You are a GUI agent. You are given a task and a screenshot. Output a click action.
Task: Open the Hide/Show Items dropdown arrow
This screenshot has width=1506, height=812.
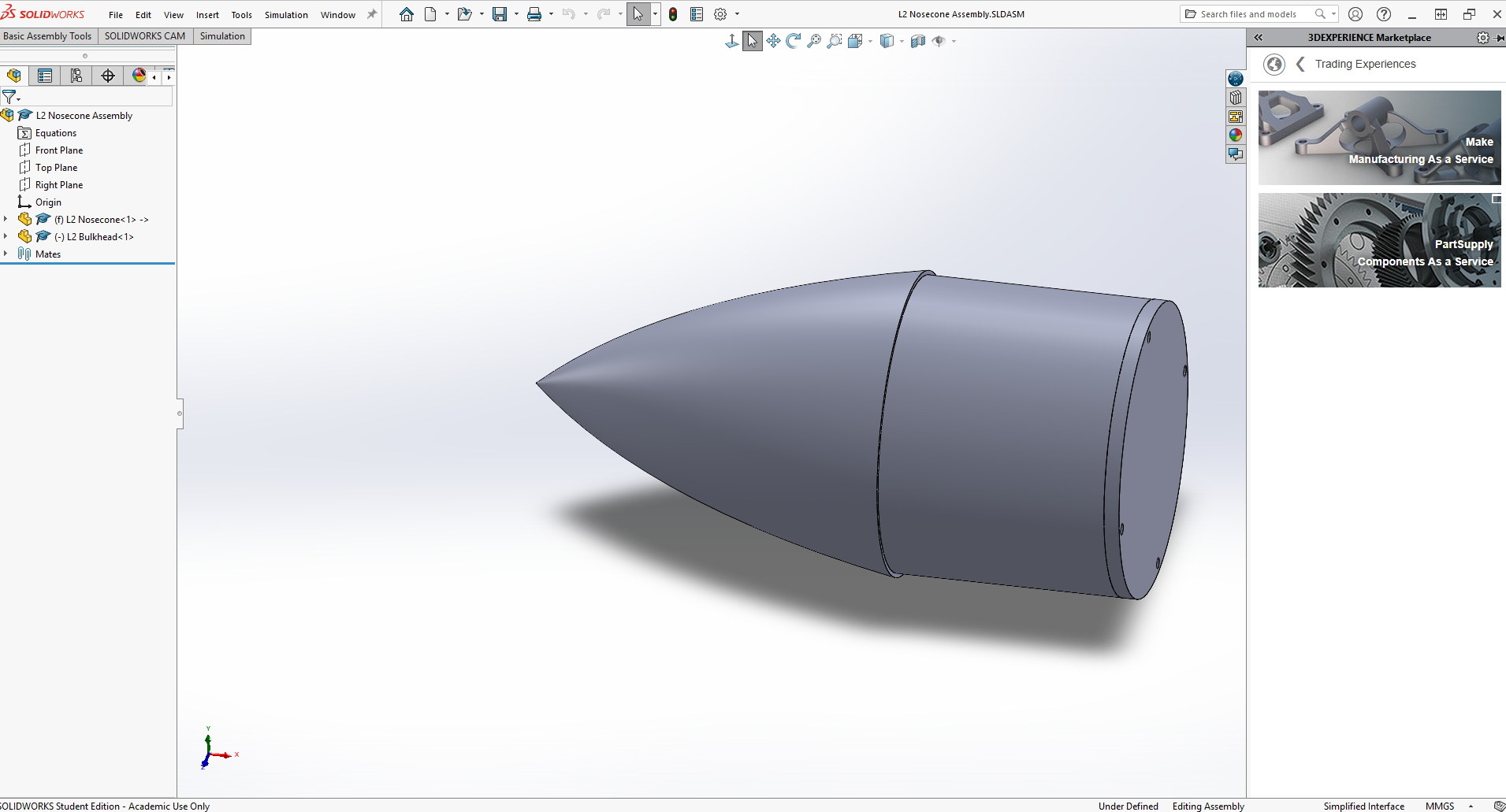click(954, 41)
